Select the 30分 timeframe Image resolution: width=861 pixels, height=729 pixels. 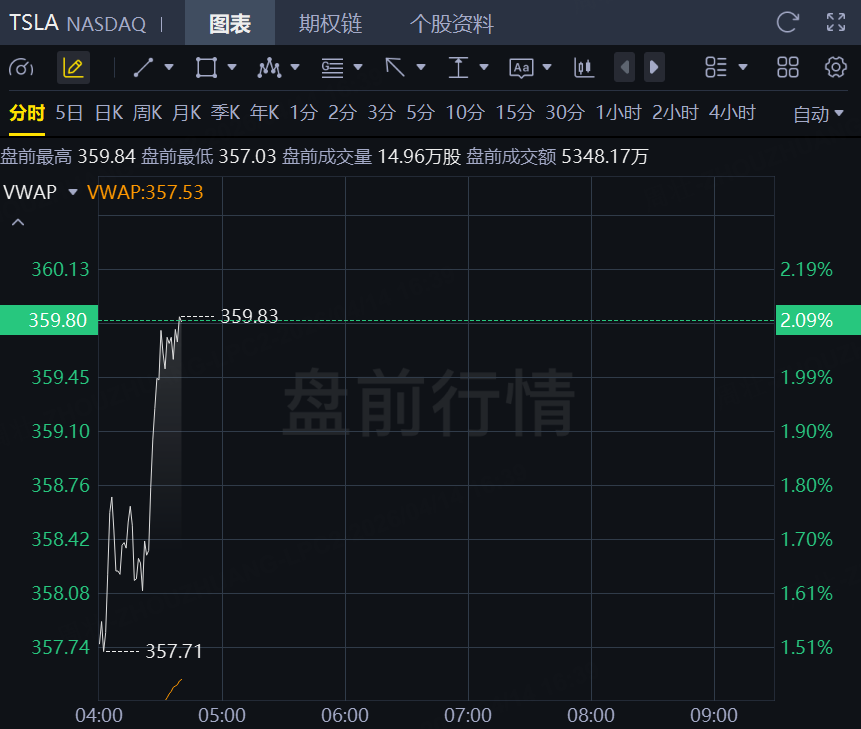[x=565, y=113]
